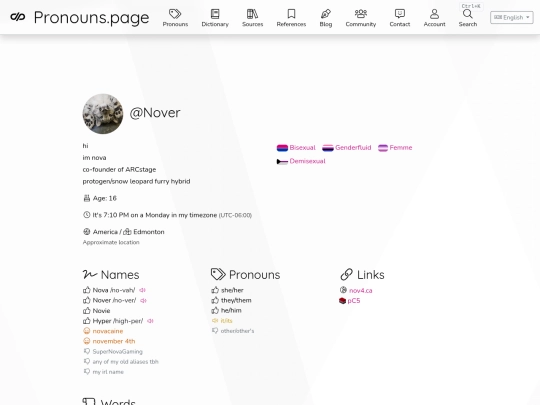
Task: Click the Bisexual flag image
Action: pos(282,148)
